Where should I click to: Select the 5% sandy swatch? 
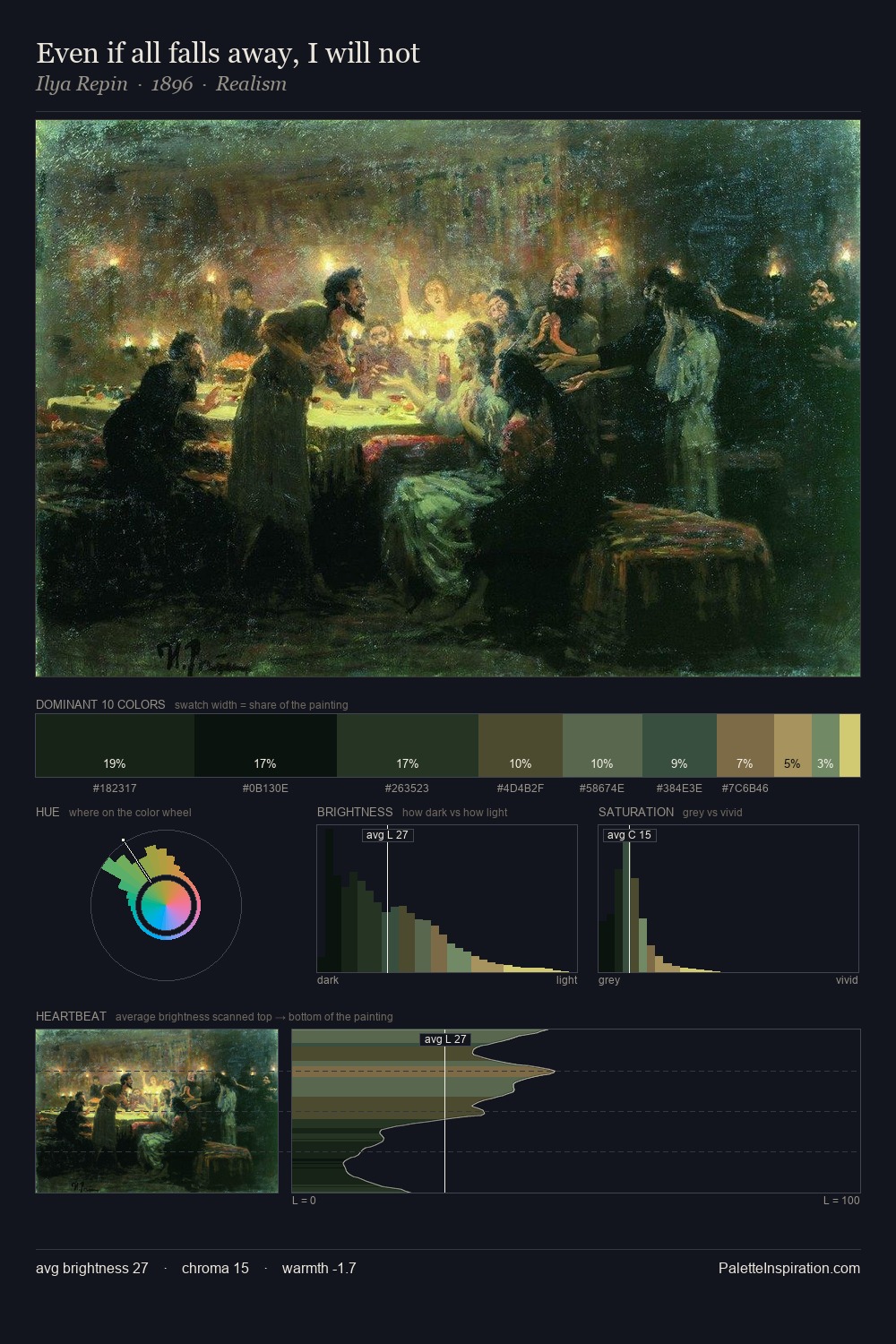coord(793,745)
